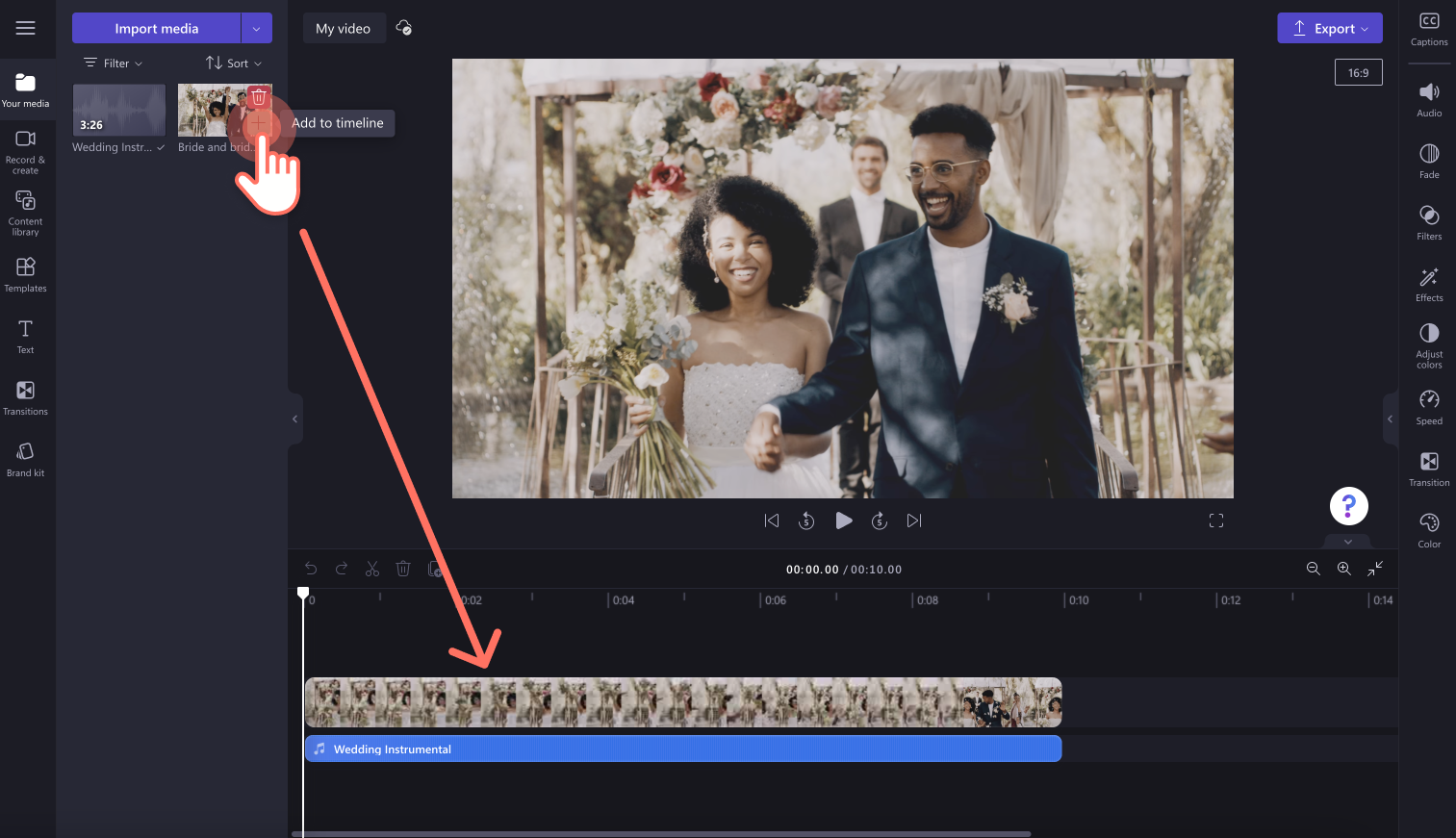Screen dimensions: 1456x838
Task: Skip to end of video
Action: pos(914,521)
